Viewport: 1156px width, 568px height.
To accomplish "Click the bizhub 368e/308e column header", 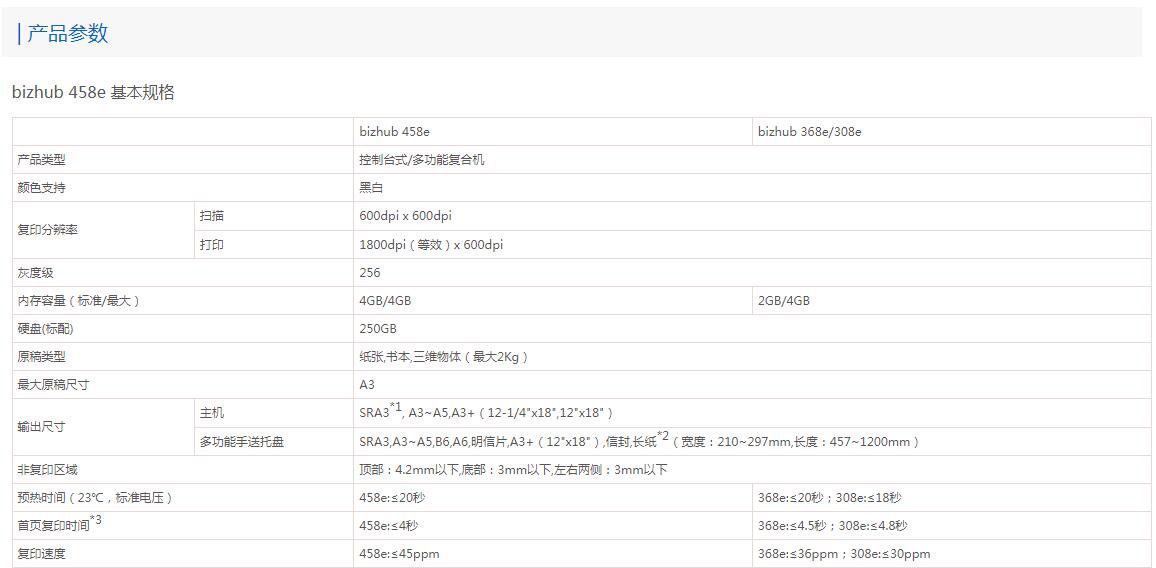I will 809,132.
